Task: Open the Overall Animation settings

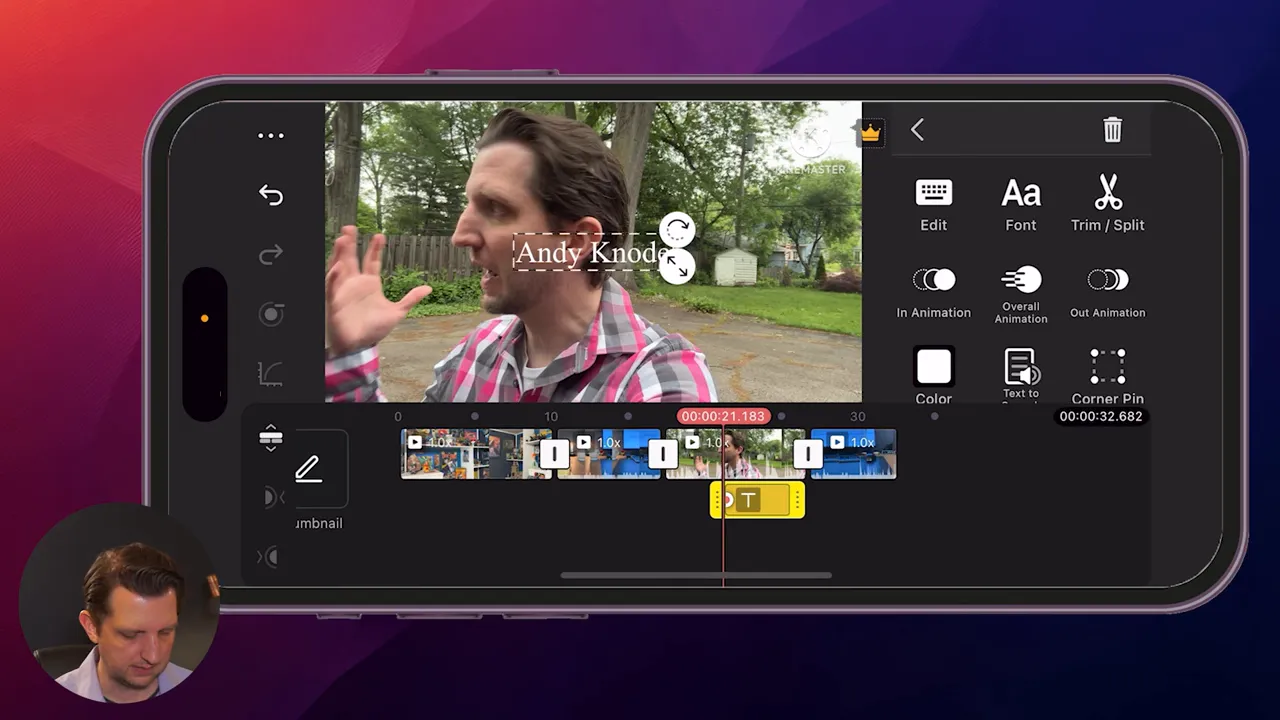Action: click(x=1020, y=291)
